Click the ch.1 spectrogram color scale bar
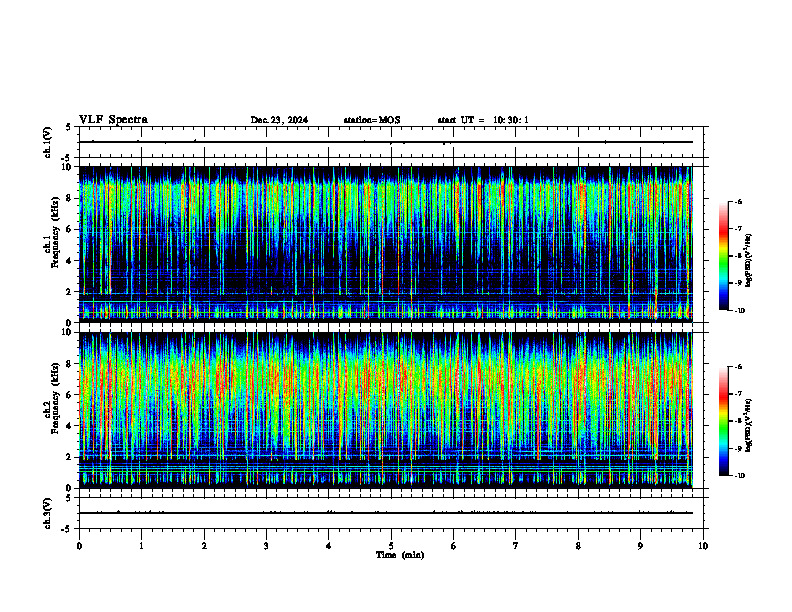 [723, 256]
